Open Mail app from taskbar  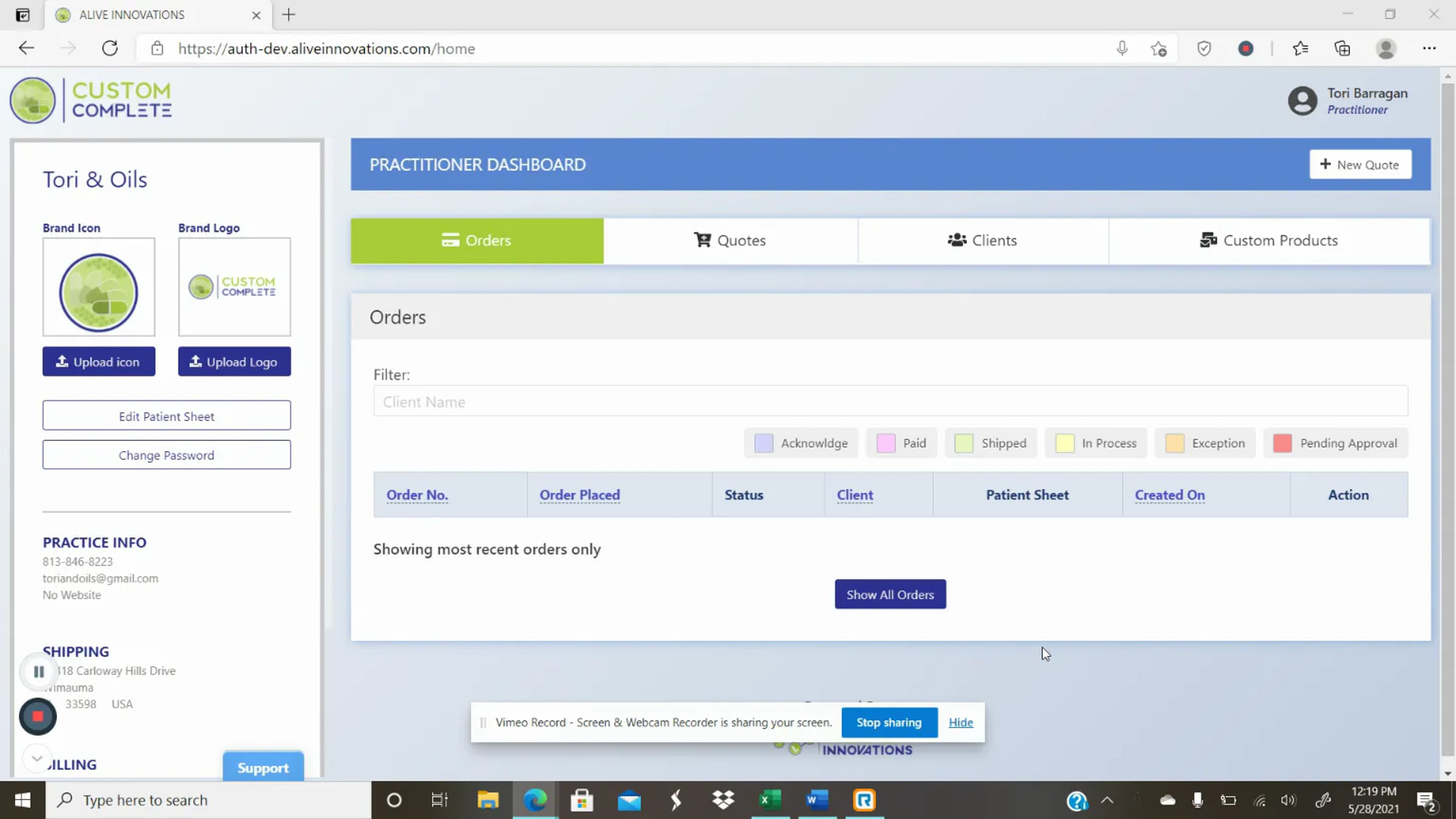click(629, 800)
